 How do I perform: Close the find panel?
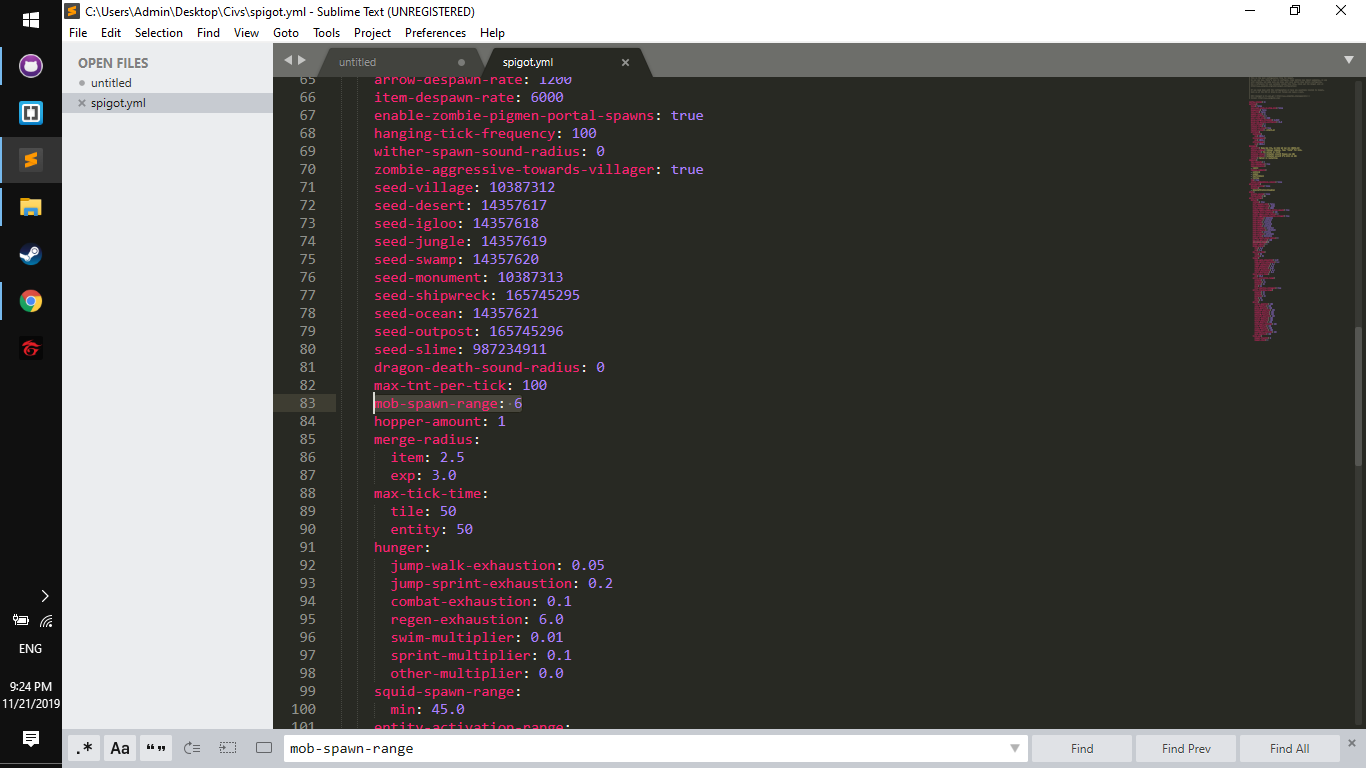pos(1352,744)
